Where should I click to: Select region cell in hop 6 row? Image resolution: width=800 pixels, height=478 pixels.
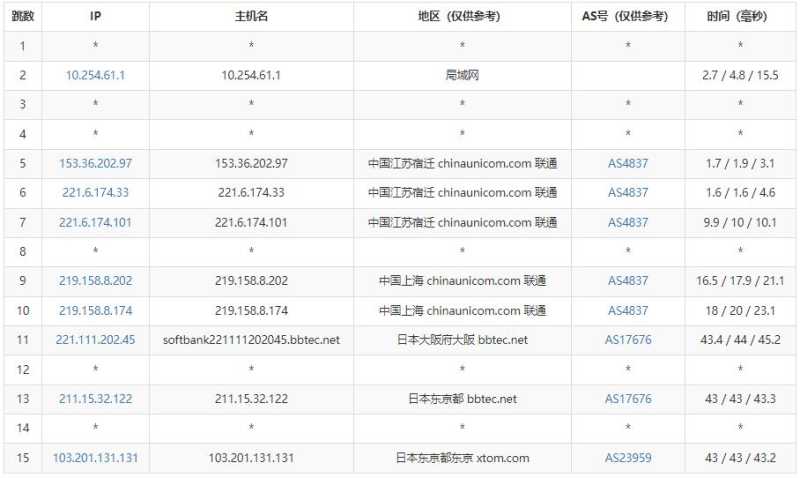pos(462,193)
